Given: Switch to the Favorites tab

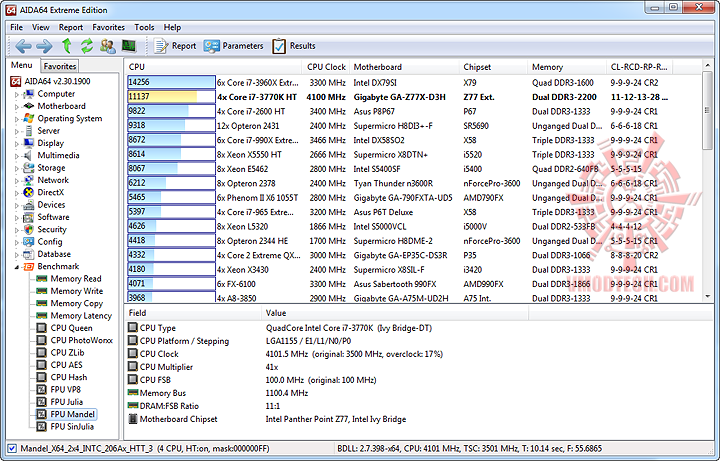Looking at the screenshot, I should point(60,66).
